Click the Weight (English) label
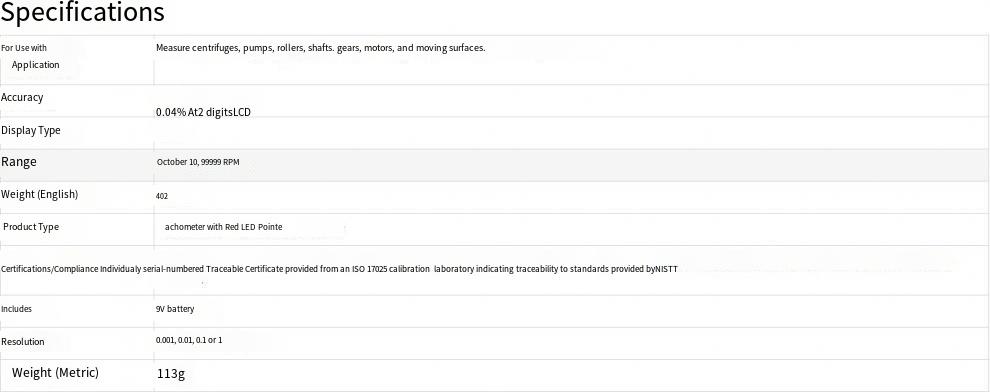This screenshot has width=990, height=392. (40, 194)
